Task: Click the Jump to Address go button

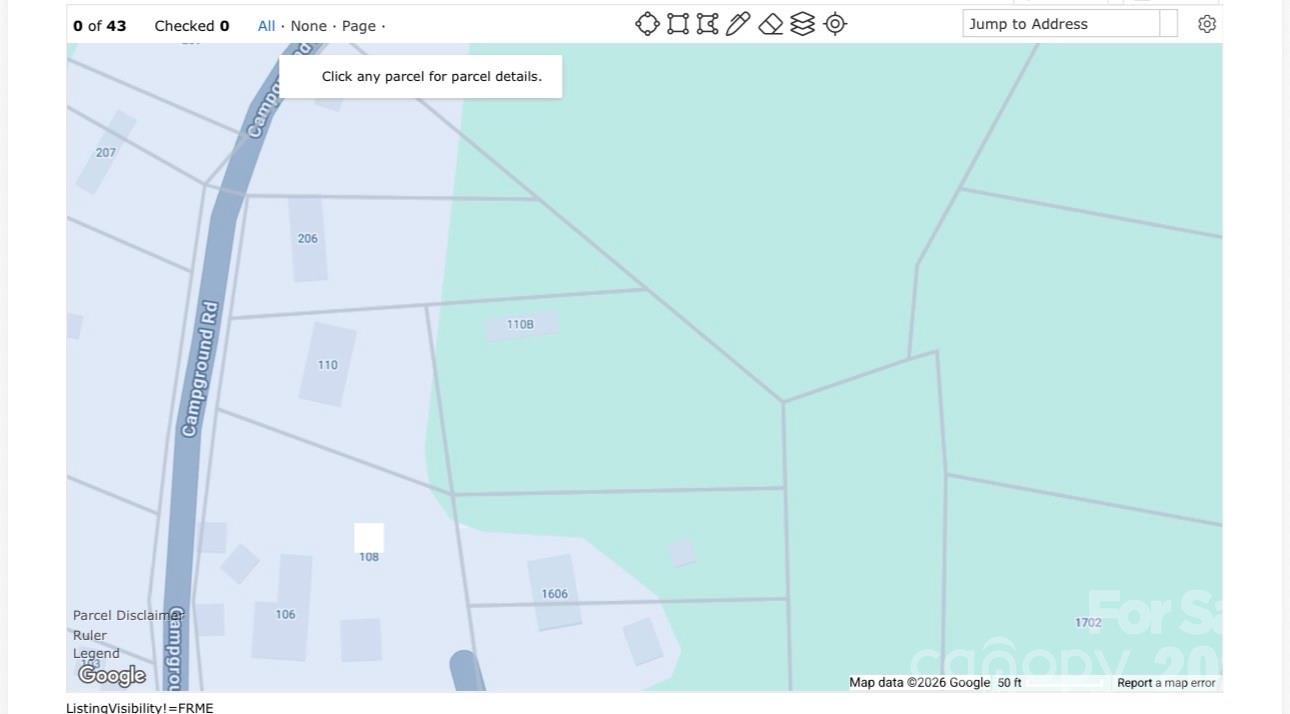Action: click(x=1168, y=24)
